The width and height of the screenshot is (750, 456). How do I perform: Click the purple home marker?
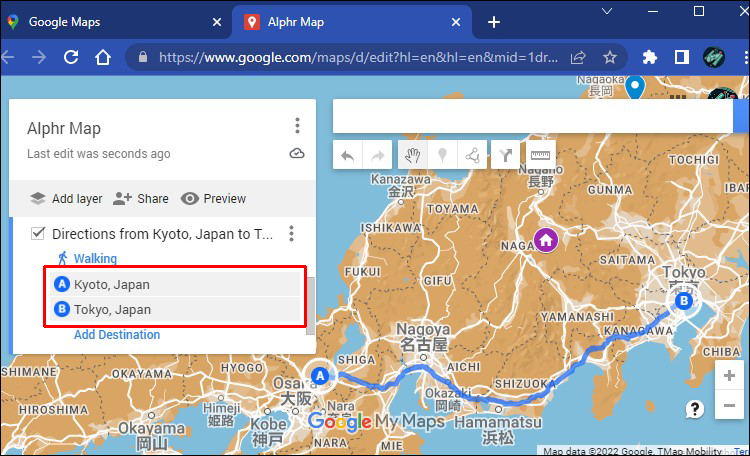pyautogui.click(x=546, y=240)
